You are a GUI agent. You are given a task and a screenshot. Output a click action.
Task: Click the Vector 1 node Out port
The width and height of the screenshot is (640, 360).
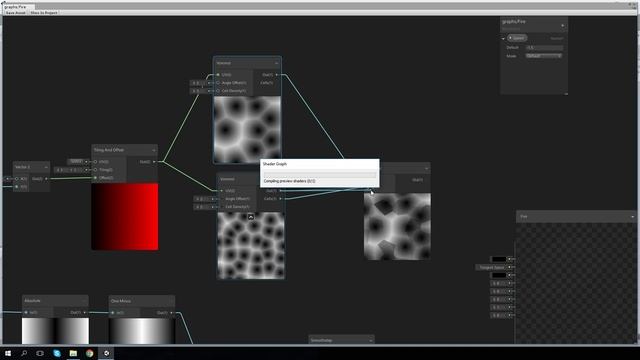click(x=47, y=179)
